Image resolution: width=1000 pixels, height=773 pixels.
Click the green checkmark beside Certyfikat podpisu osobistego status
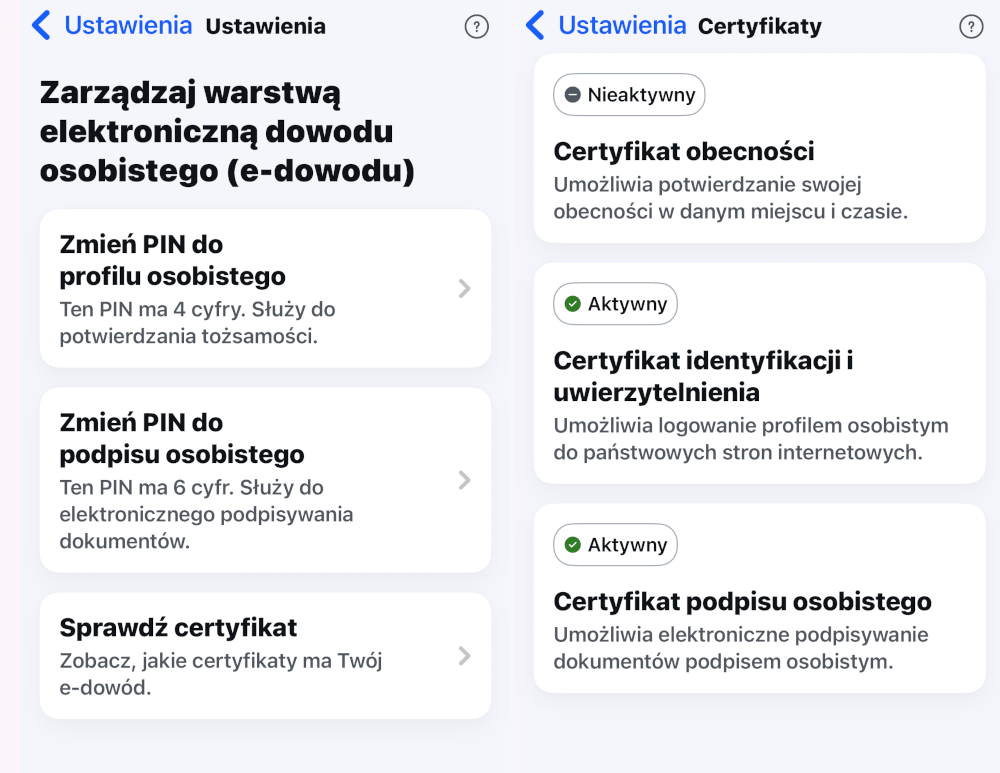point(573,545)
